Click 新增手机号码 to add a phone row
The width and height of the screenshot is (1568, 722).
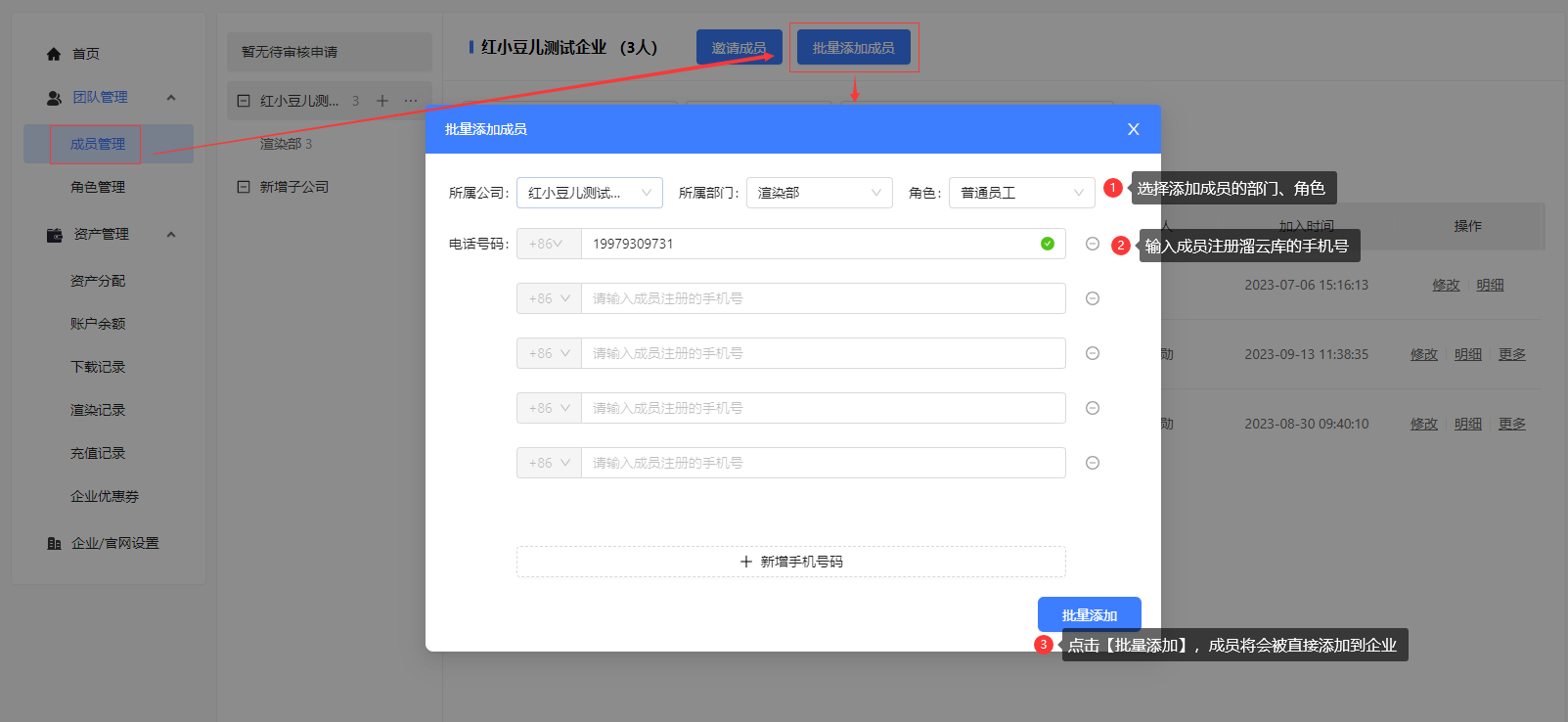coord(791,562)
